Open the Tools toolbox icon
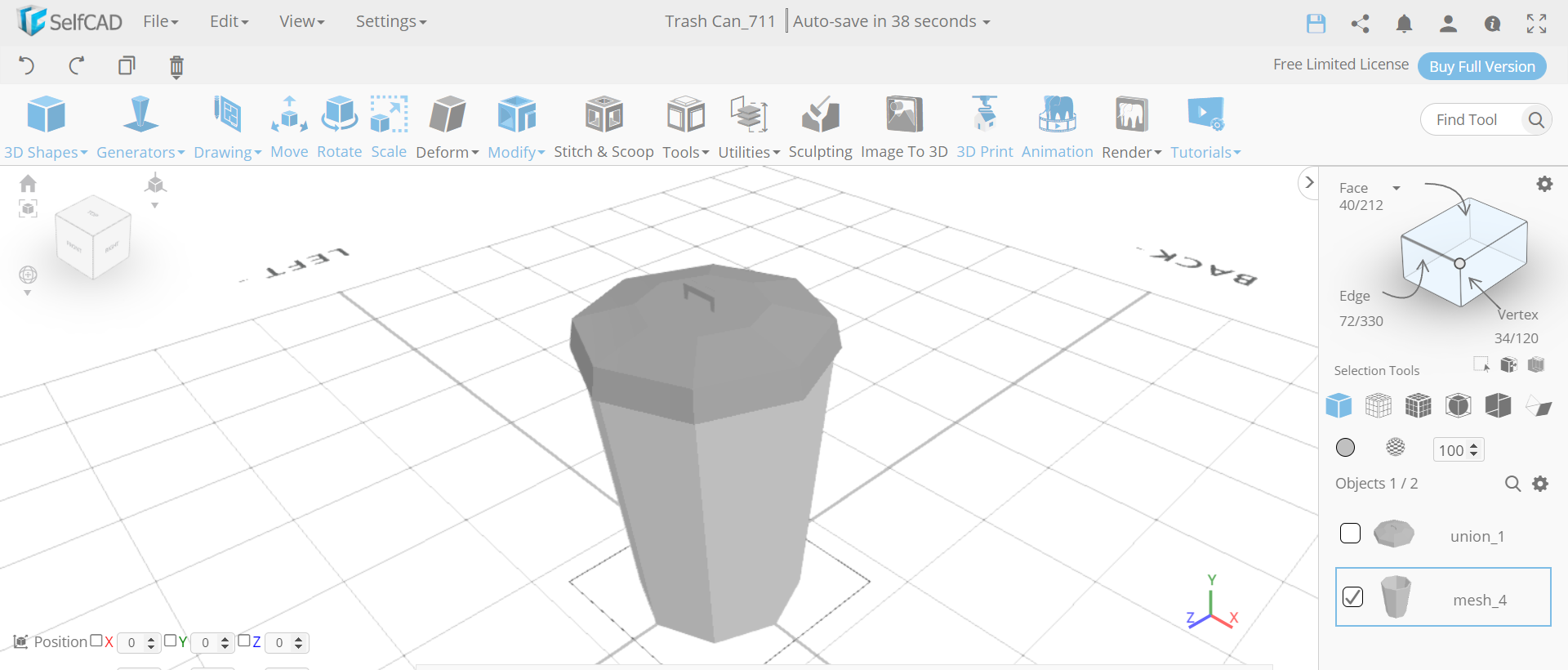The width and height of the screenshot is (1568, 670). 685,127
